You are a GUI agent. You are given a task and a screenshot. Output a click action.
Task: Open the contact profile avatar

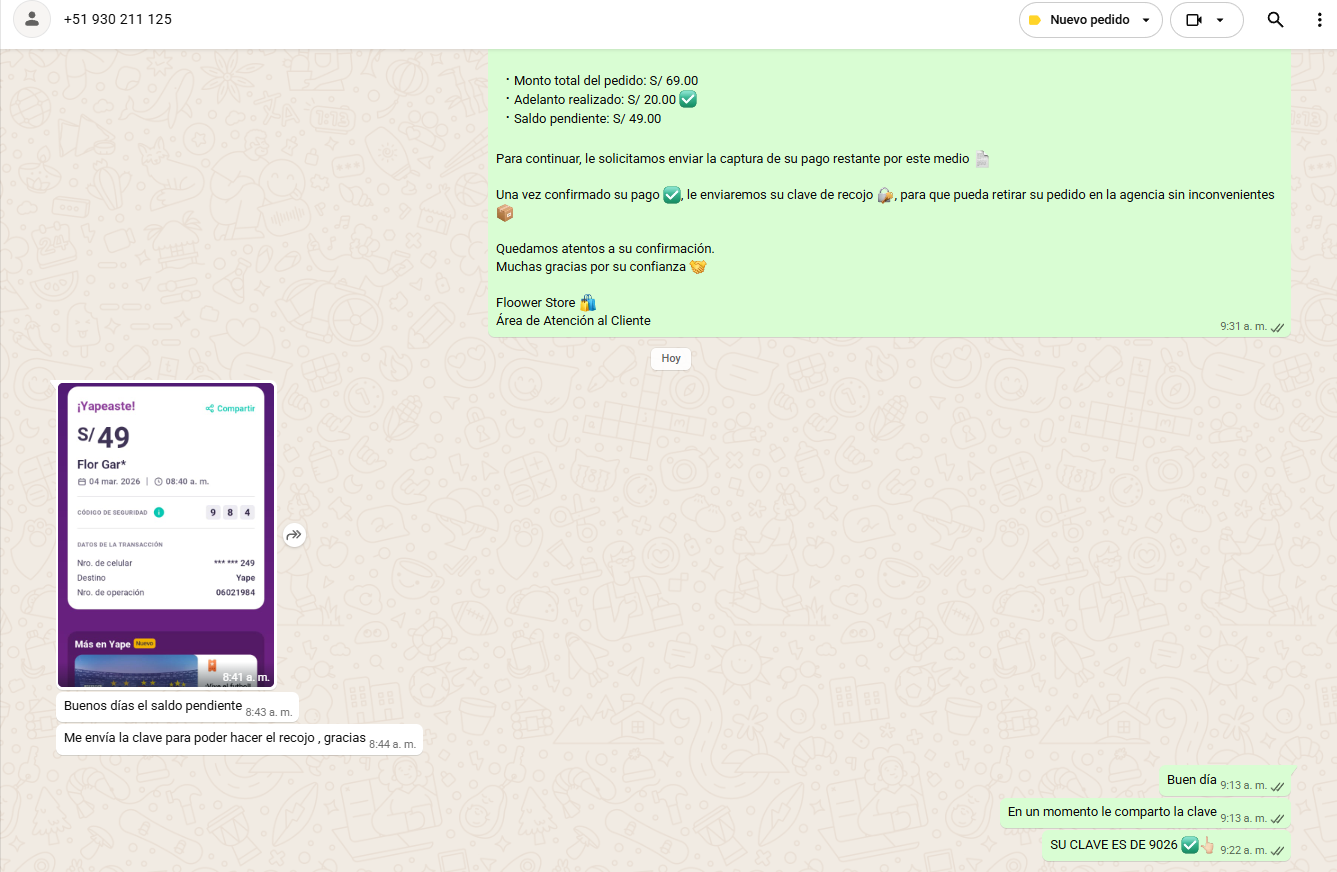tap(32, 19)
